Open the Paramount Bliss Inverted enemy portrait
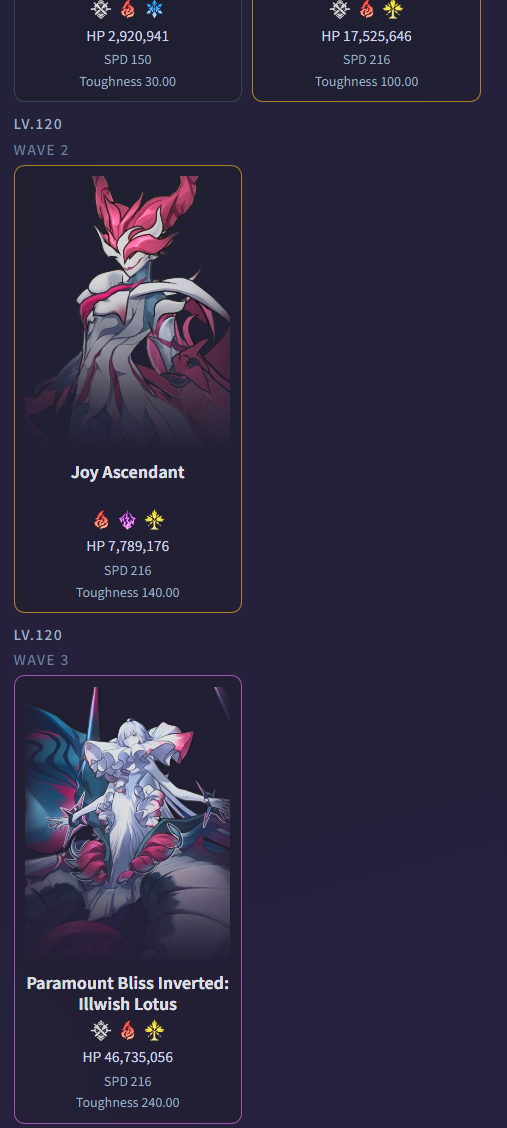 128,824
